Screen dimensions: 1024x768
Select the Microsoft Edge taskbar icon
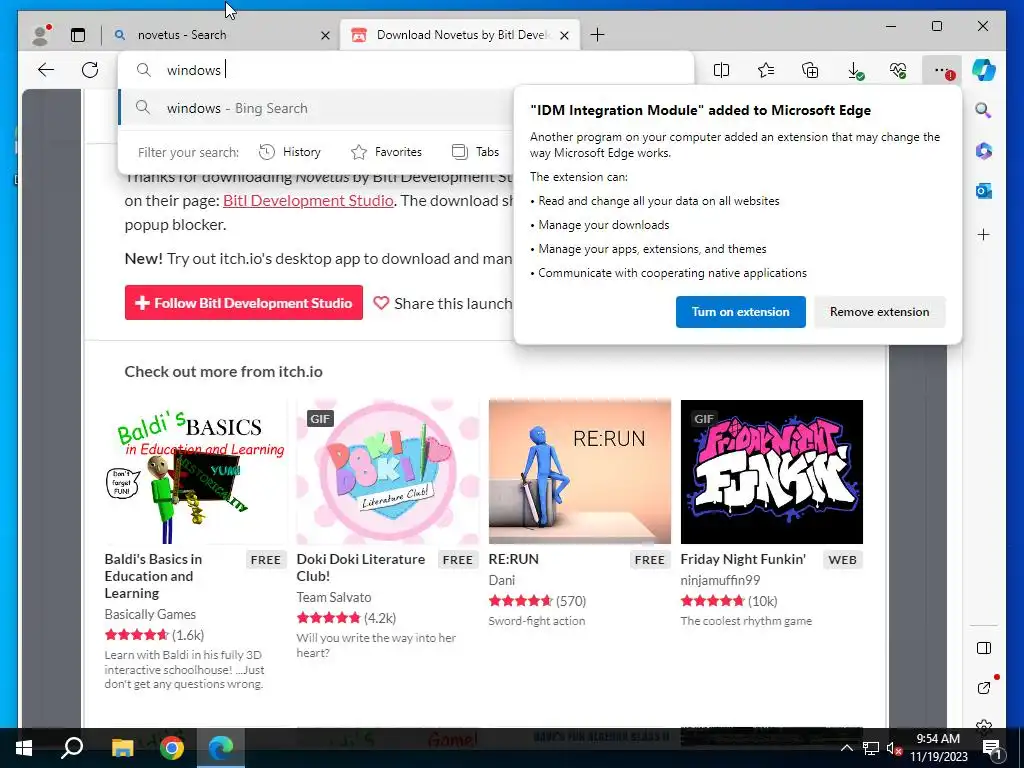pos(221,748)
